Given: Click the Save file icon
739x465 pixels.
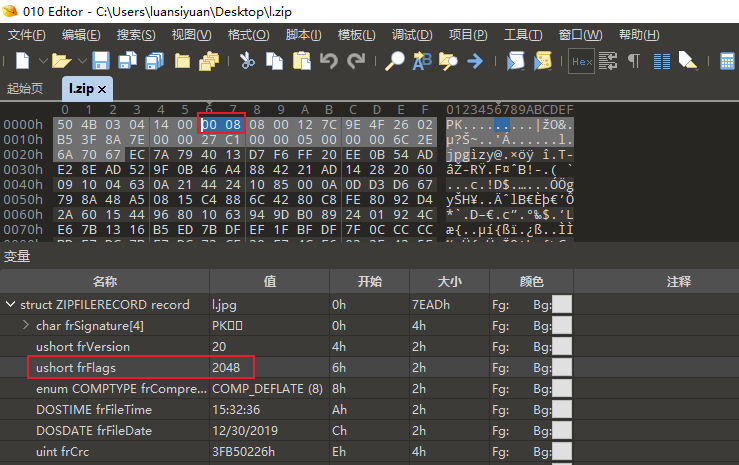Looking at the screenshot, I should coord(101,61).
